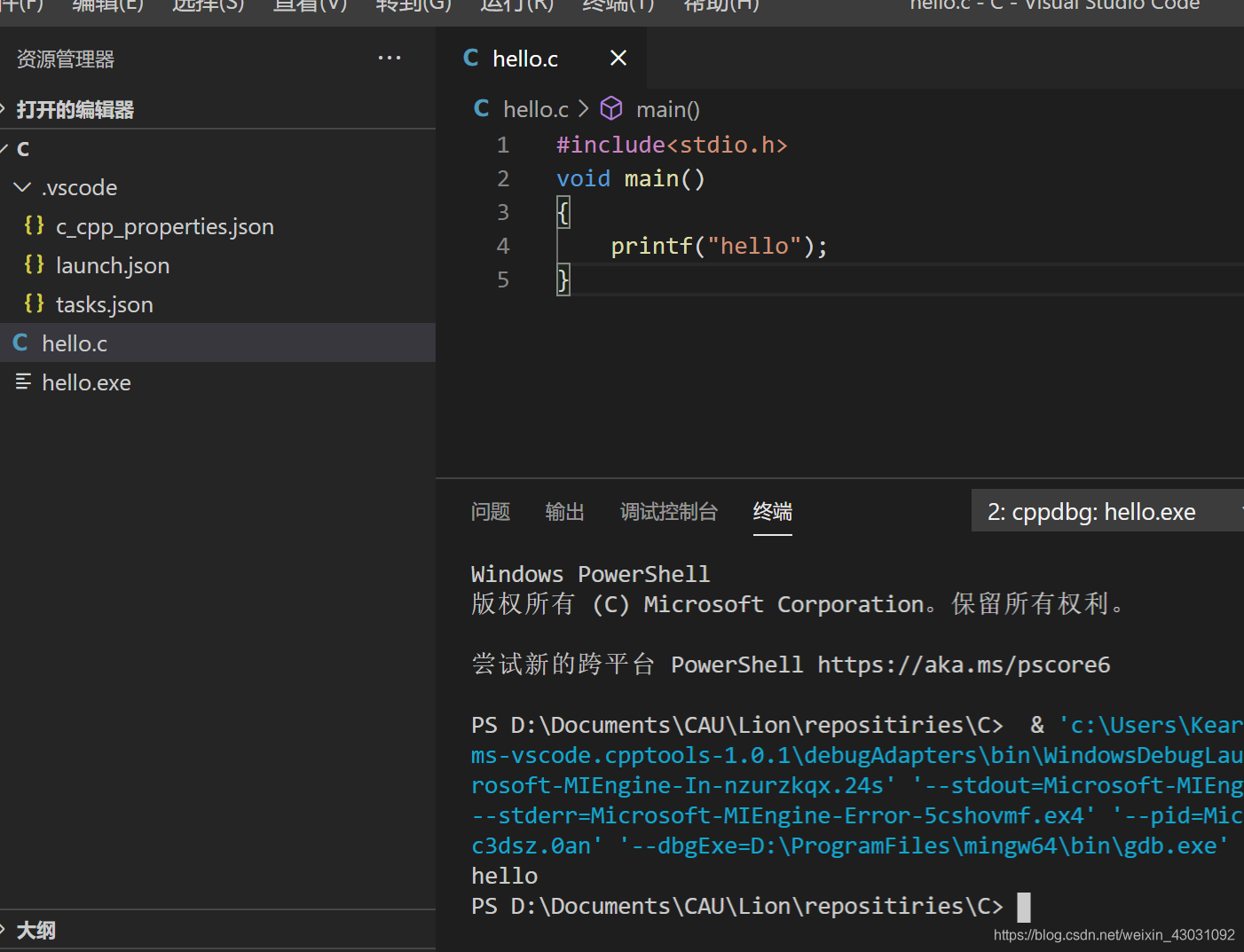Click line number 1 in editor gutter

point(503,145)
